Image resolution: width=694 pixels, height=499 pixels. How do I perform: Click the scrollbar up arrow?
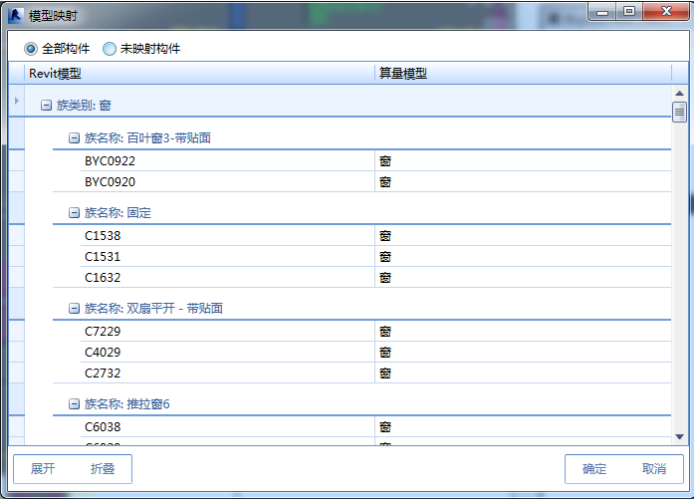679,93
